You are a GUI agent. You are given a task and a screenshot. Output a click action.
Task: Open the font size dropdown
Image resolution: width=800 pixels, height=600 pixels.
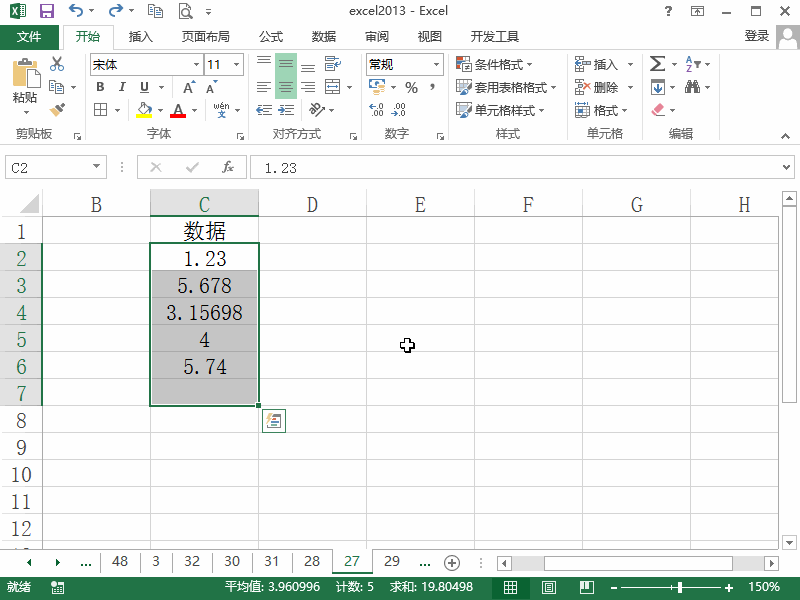[237, 63]
